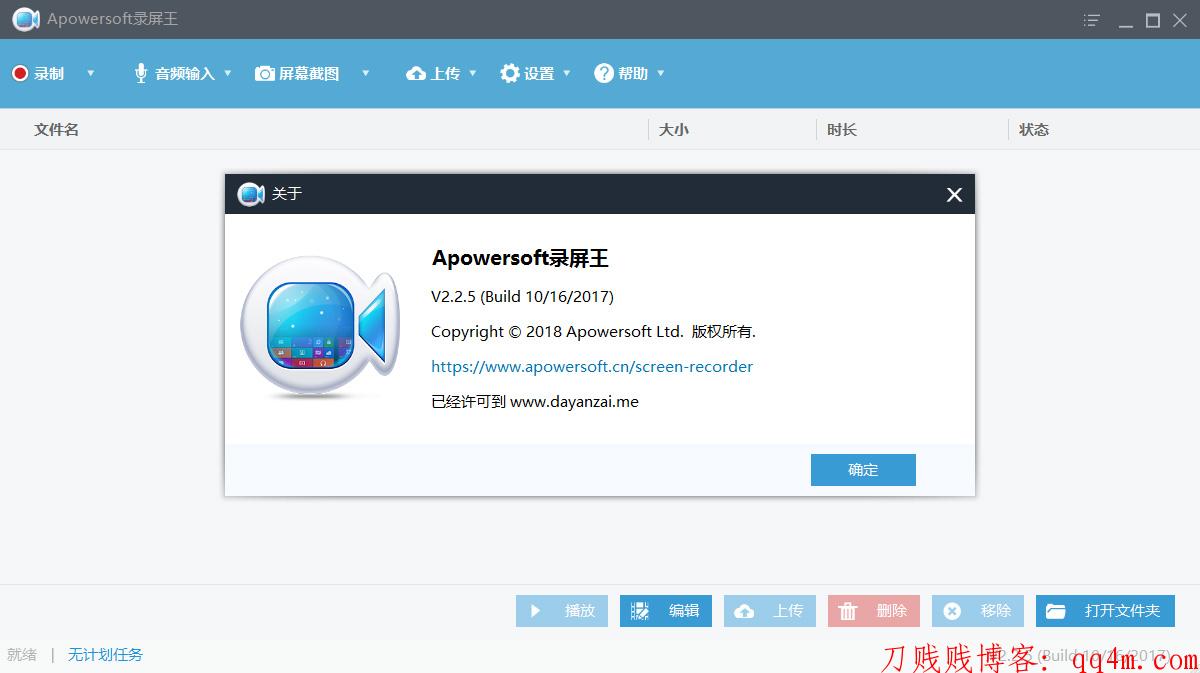
Task: Maximize the main window
Action: (1153, 20)
